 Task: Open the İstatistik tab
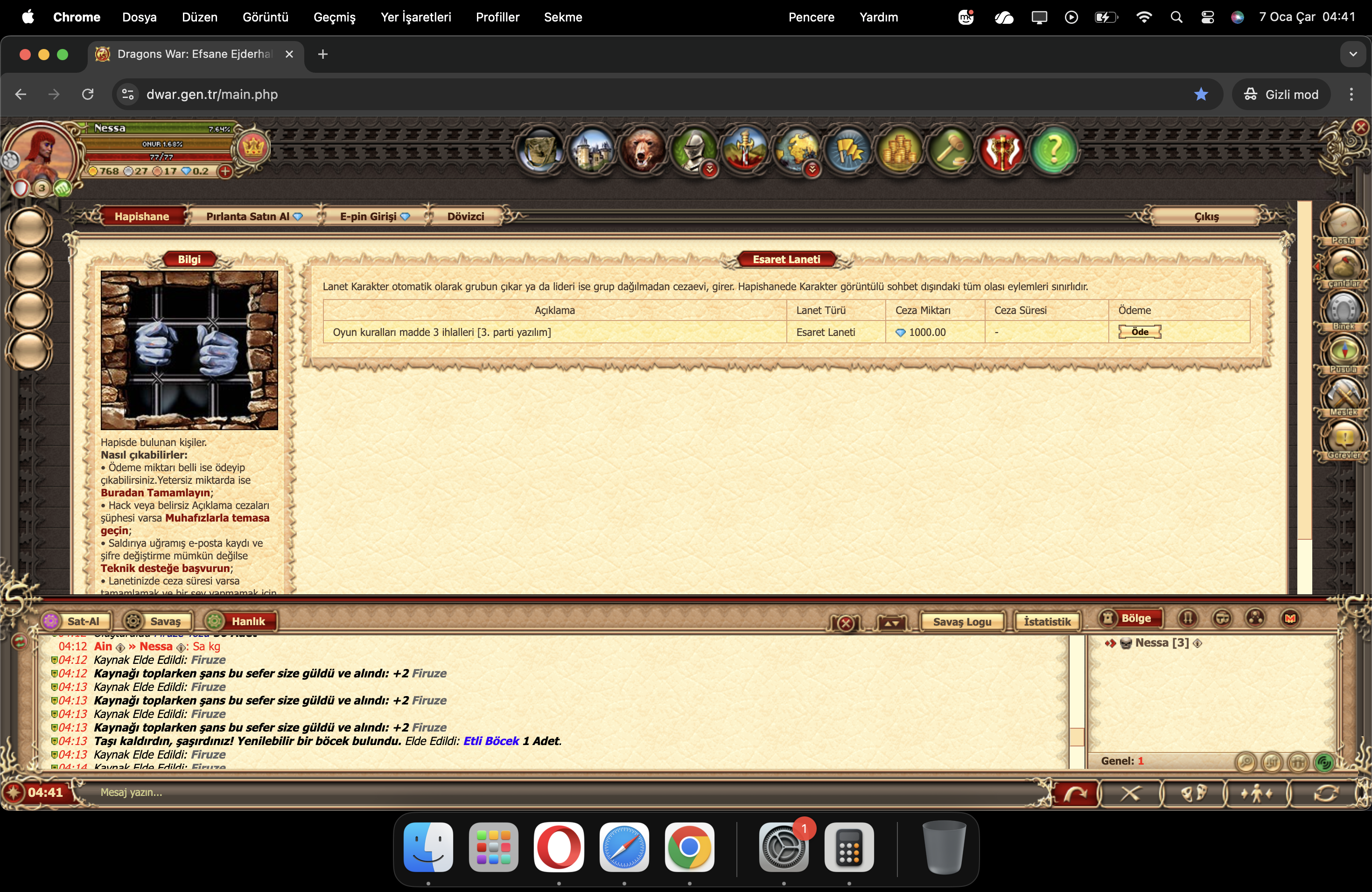coord(1047,621)
